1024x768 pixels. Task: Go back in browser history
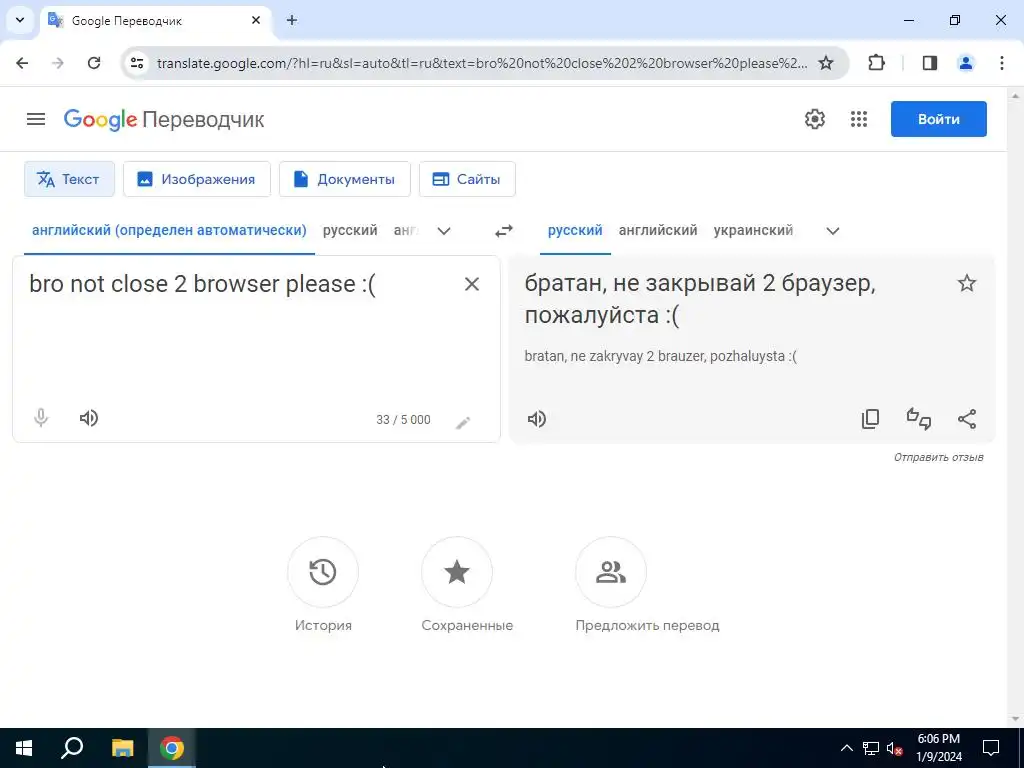[x=22, y=63]
